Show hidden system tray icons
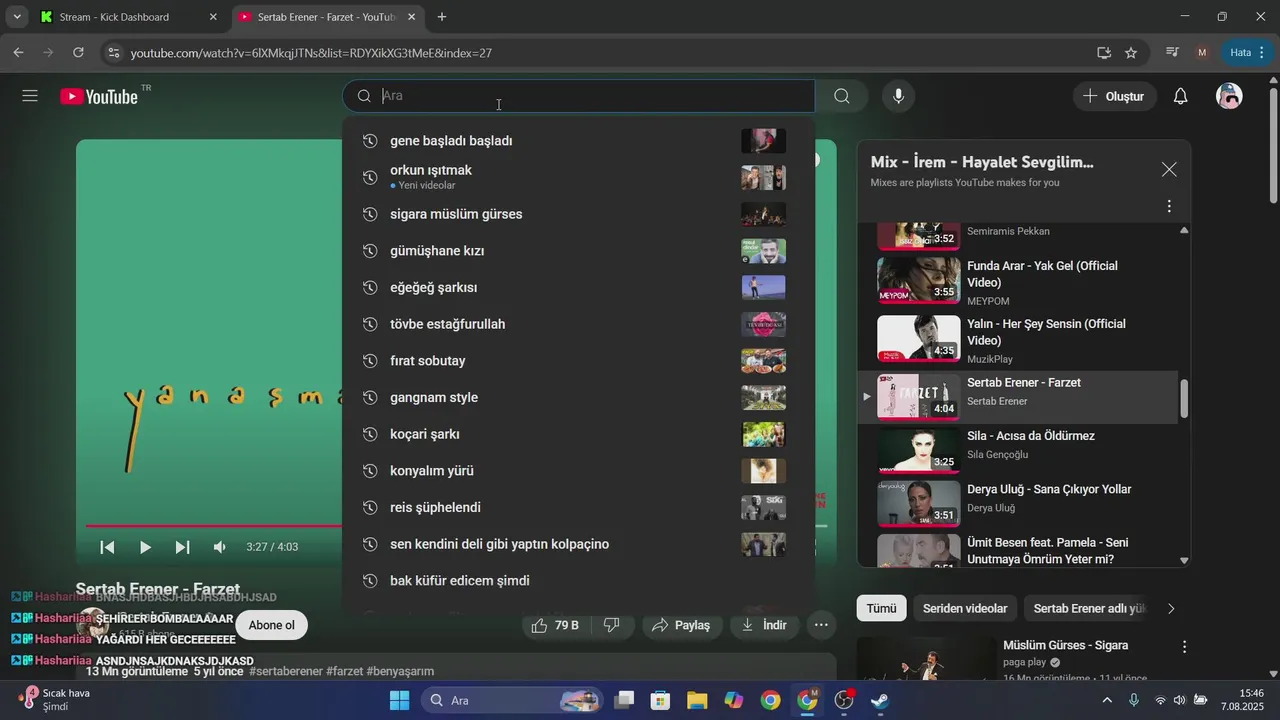The width and height of the screenshot is (1280, 720). click(1107, 700)
